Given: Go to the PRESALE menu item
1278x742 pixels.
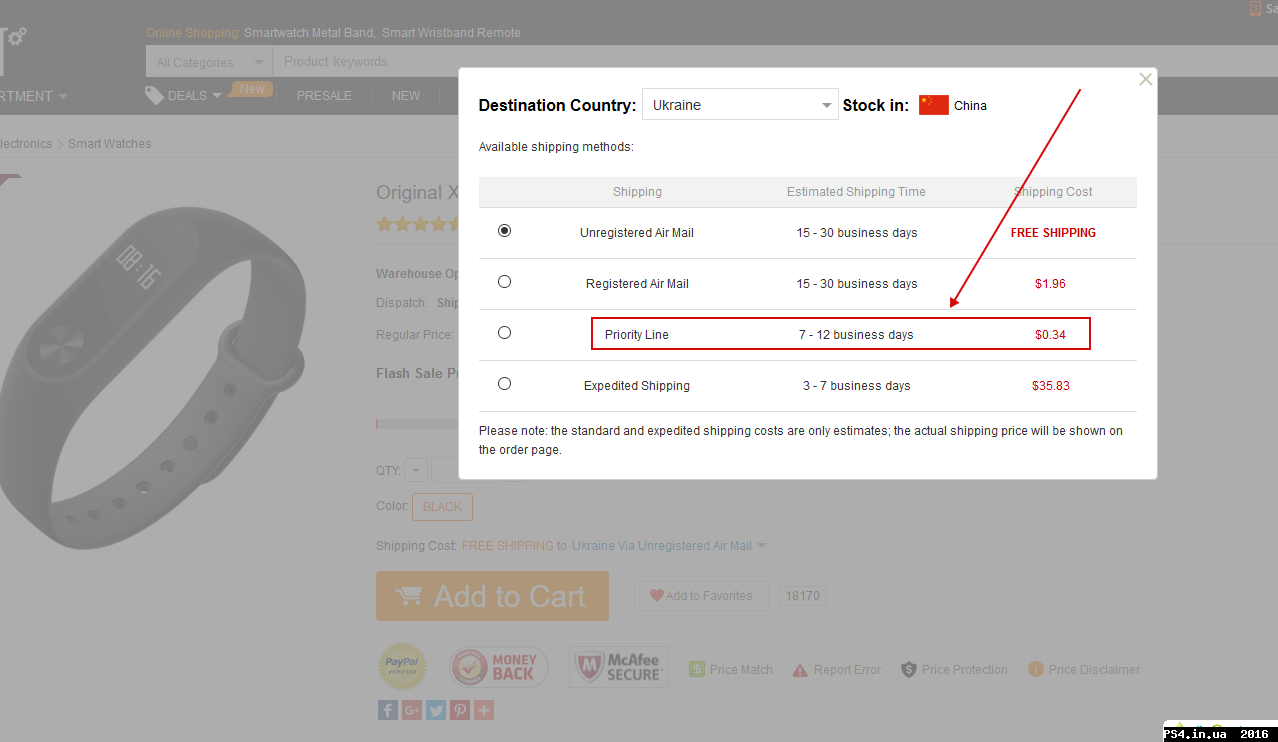Looking at the screenshot, I should coord(324,96).
